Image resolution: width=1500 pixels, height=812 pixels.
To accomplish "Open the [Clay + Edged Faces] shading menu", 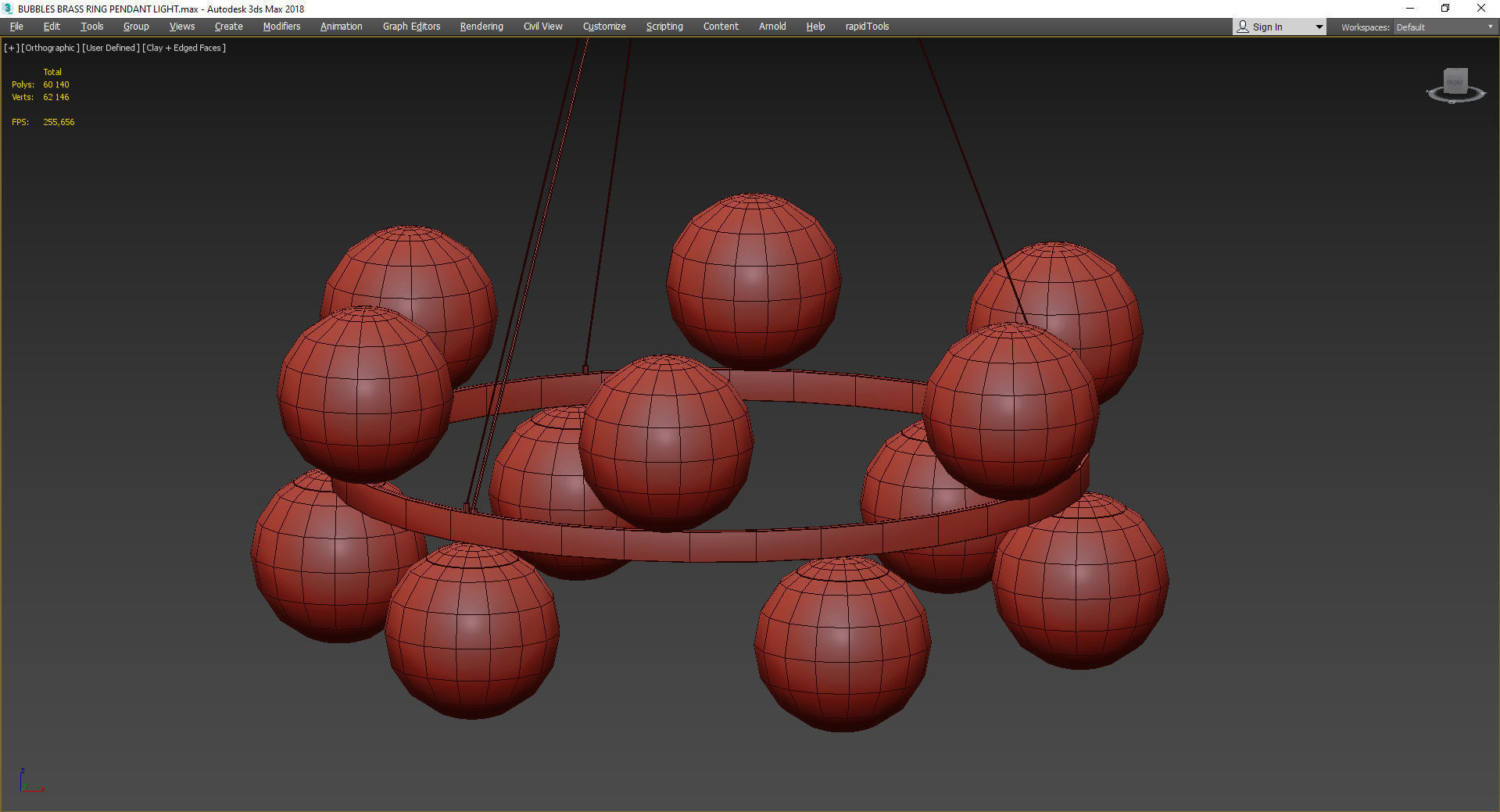I will point(184,48).
